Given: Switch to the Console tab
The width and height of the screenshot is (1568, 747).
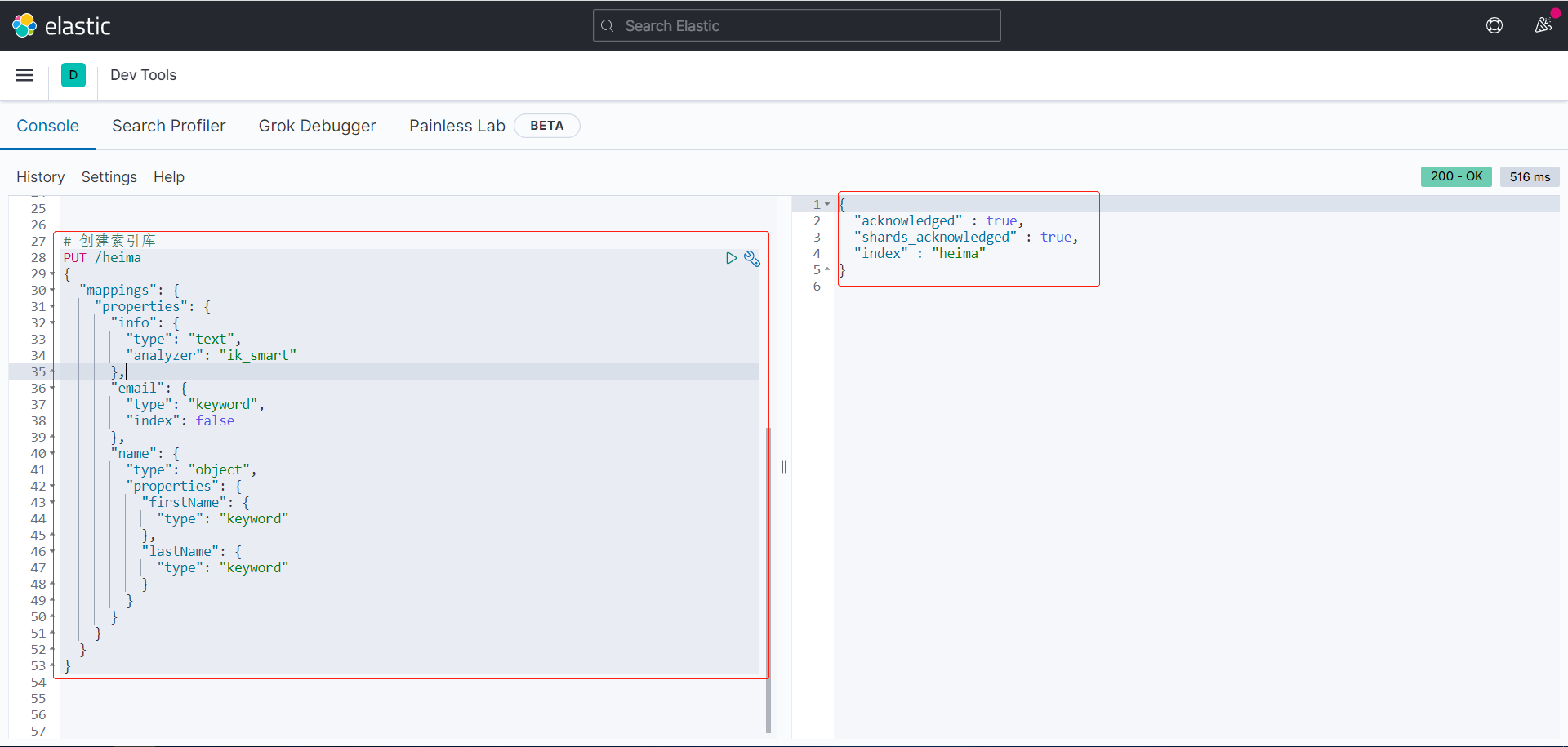Looking at the screenshot, I should coord(48,126).
